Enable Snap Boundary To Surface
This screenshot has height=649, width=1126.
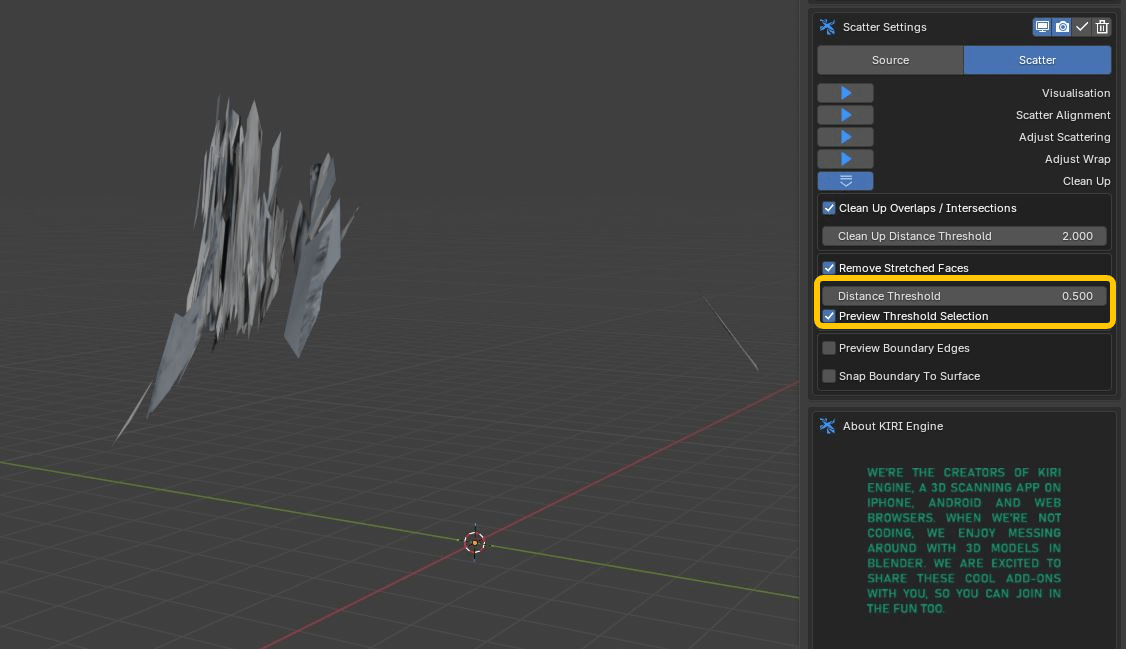pos(829,376)
